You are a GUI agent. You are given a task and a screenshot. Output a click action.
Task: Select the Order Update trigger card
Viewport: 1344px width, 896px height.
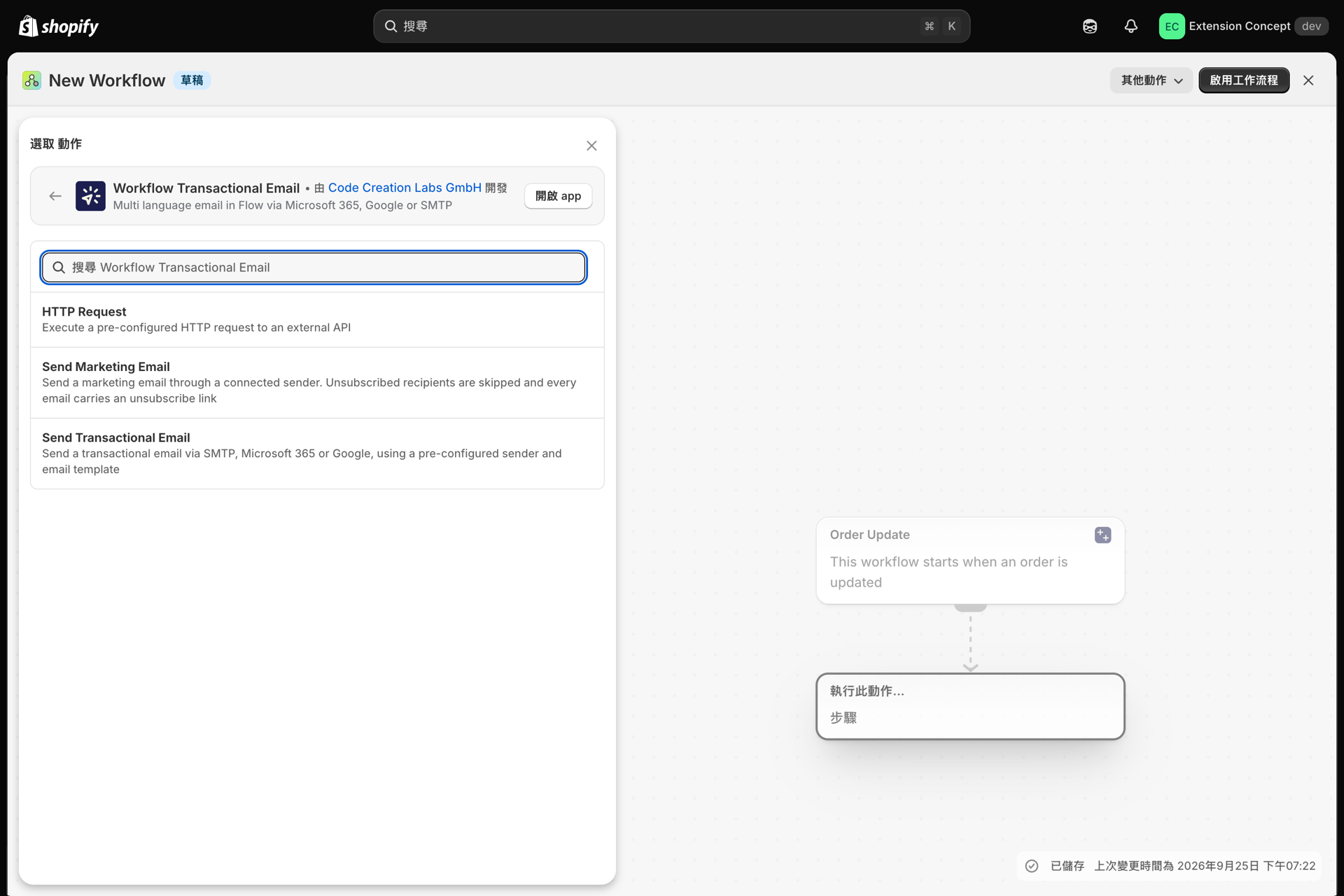(x=970, y=560)
